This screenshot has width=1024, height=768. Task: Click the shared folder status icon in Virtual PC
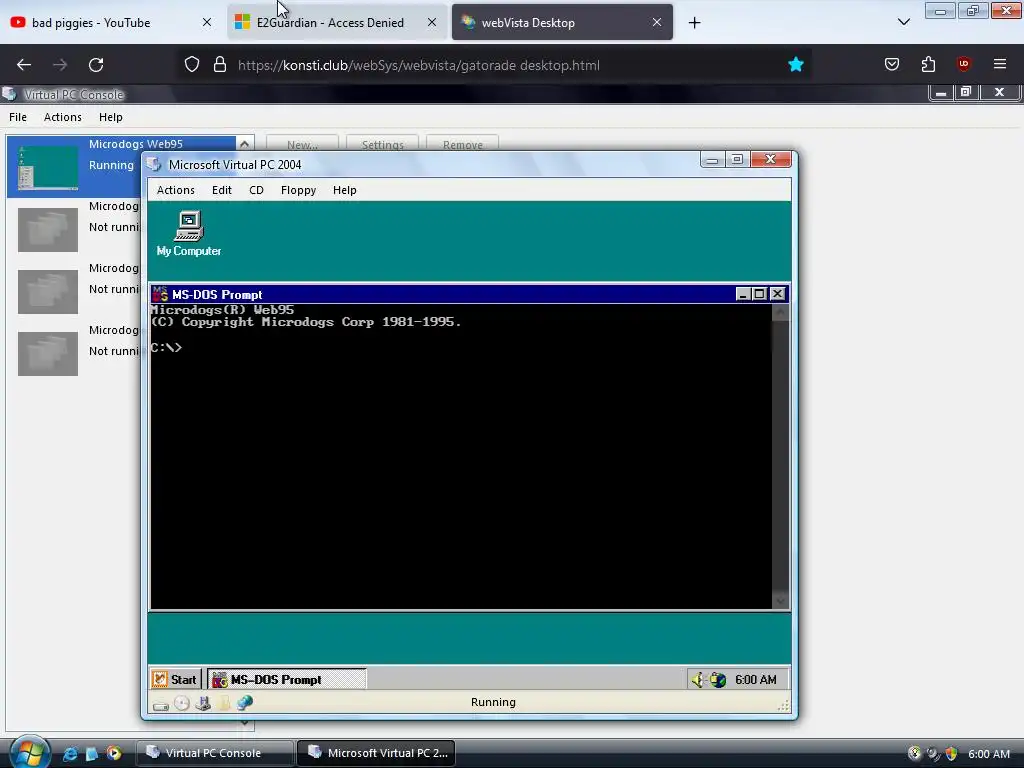(x=224, y=703)
